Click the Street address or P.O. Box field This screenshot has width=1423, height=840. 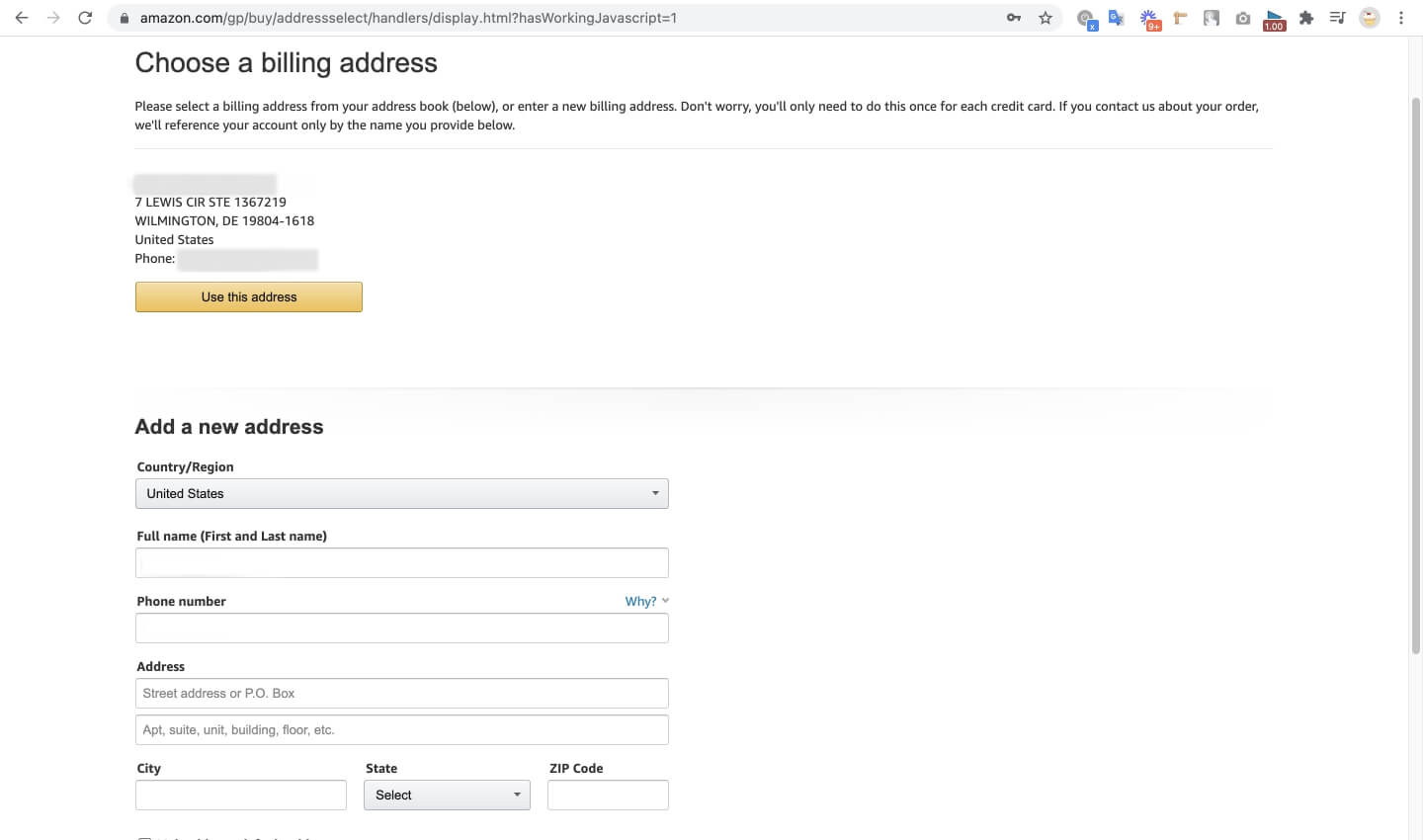[401, 694]
